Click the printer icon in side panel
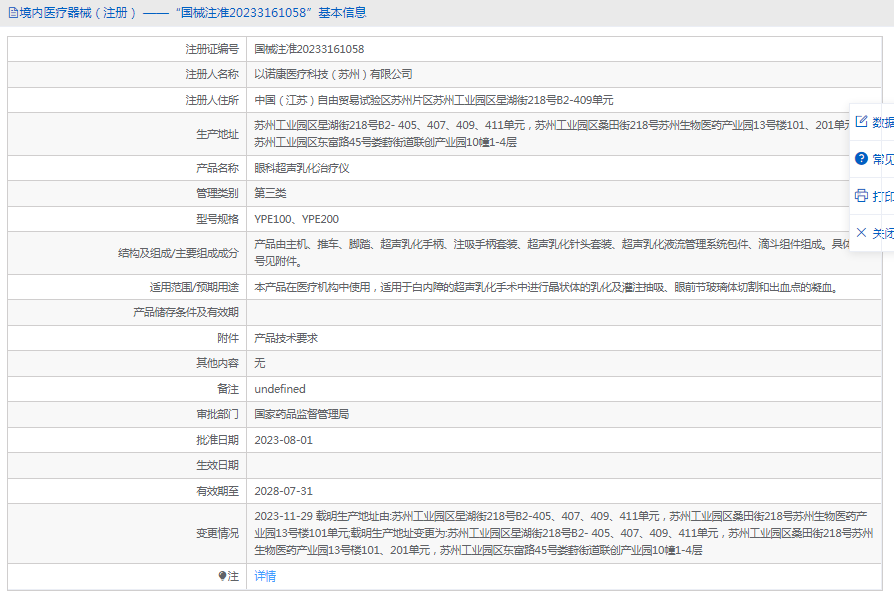The height and width of the screenshot is (595, 894). 861,196
